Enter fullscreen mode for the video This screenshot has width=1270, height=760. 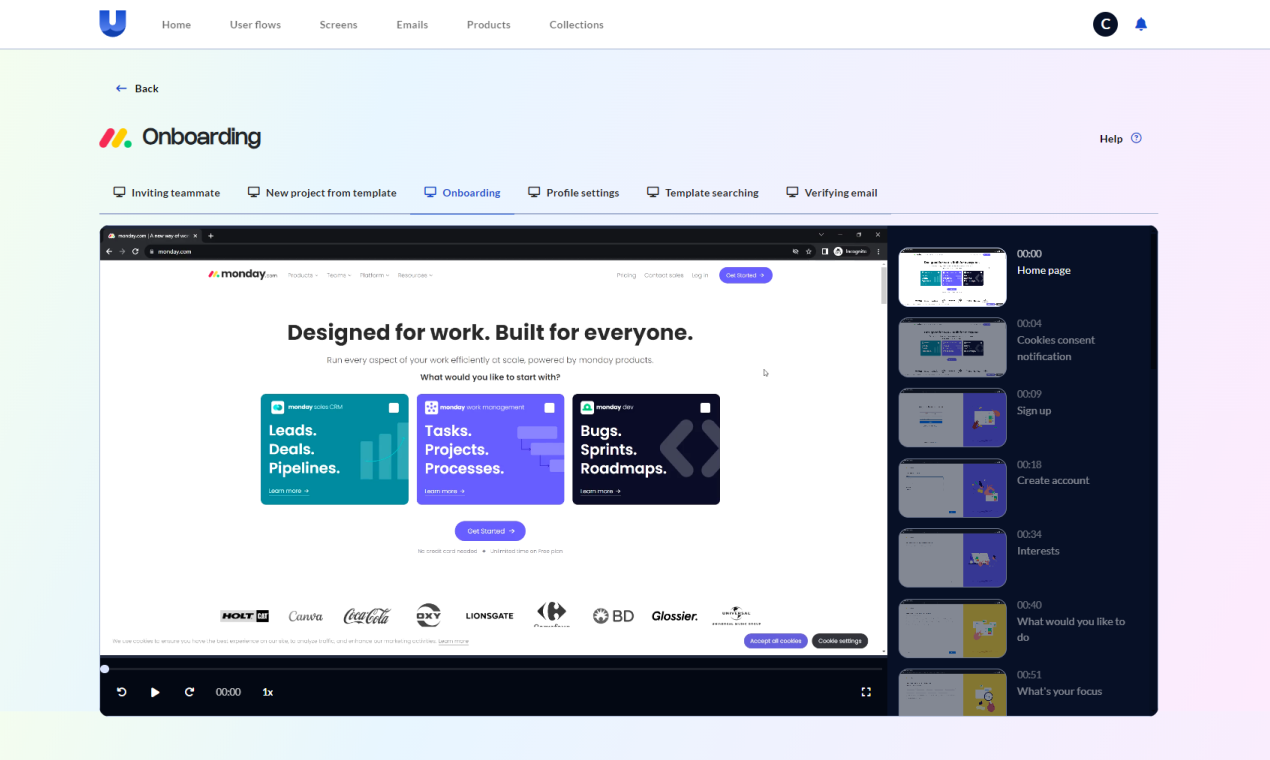point(866,692)
